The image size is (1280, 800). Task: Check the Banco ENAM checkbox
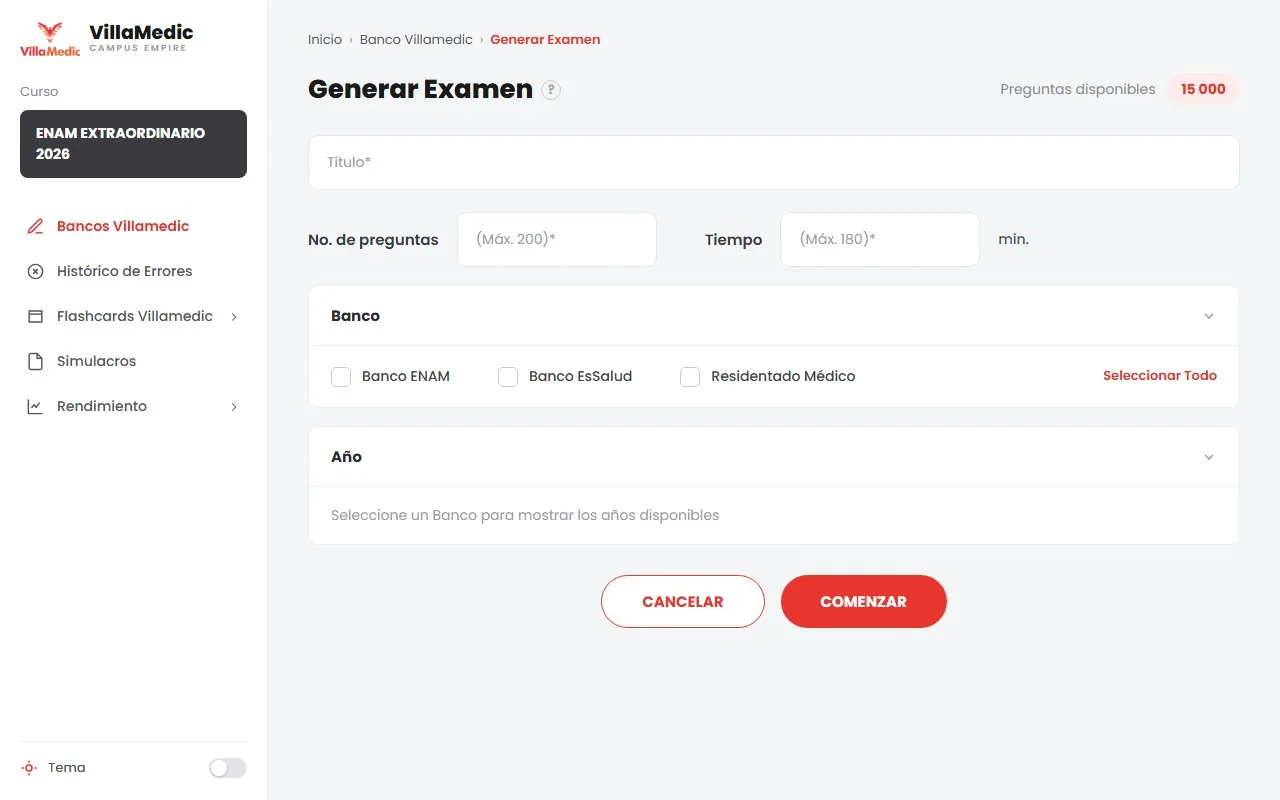point(341,377)
